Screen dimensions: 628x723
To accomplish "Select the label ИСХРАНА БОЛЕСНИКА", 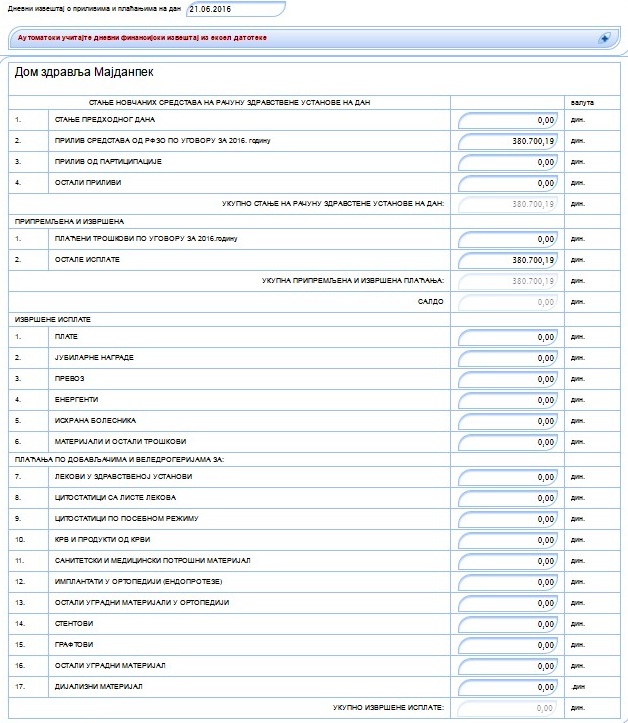I will [x=95, y=421].
